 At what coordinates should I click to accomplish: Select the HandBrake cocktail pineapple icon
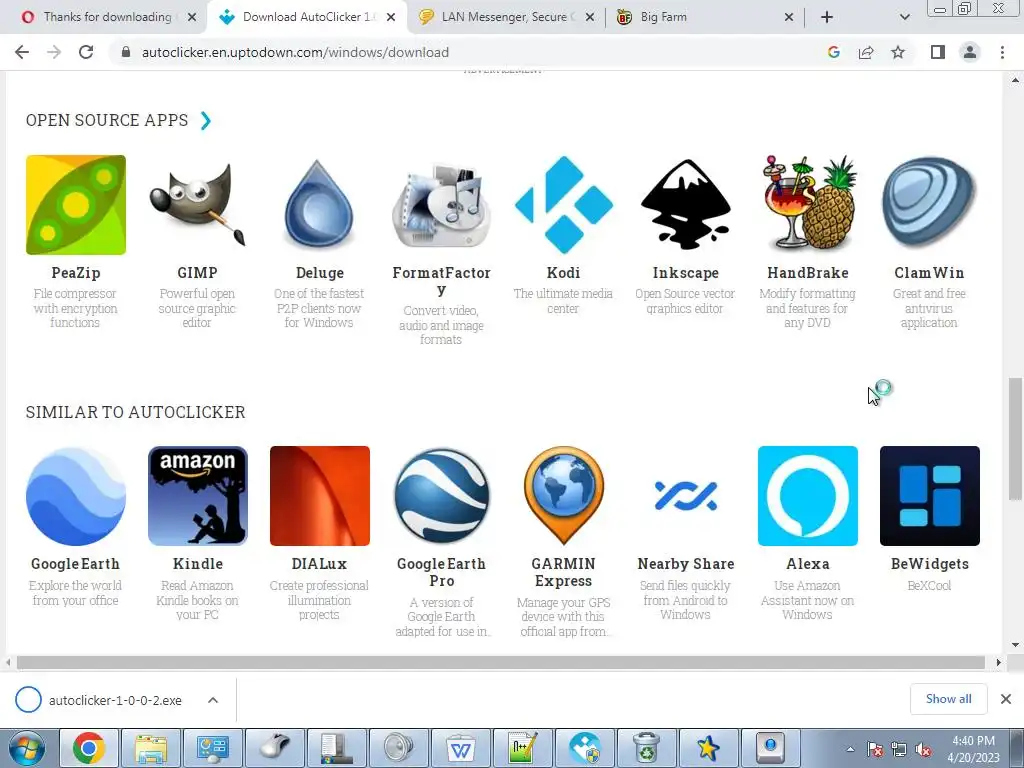(x=808, y=205)
